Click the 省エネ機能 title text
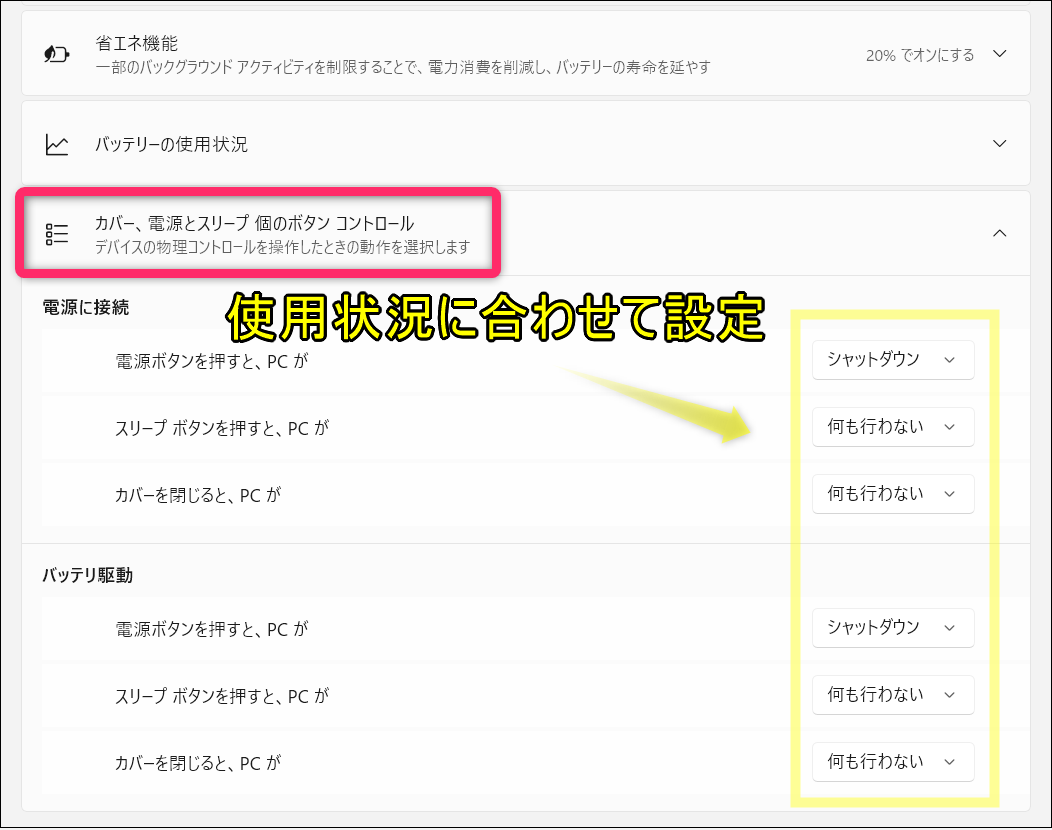This screenshot has height=830, width=1052. 137,44
